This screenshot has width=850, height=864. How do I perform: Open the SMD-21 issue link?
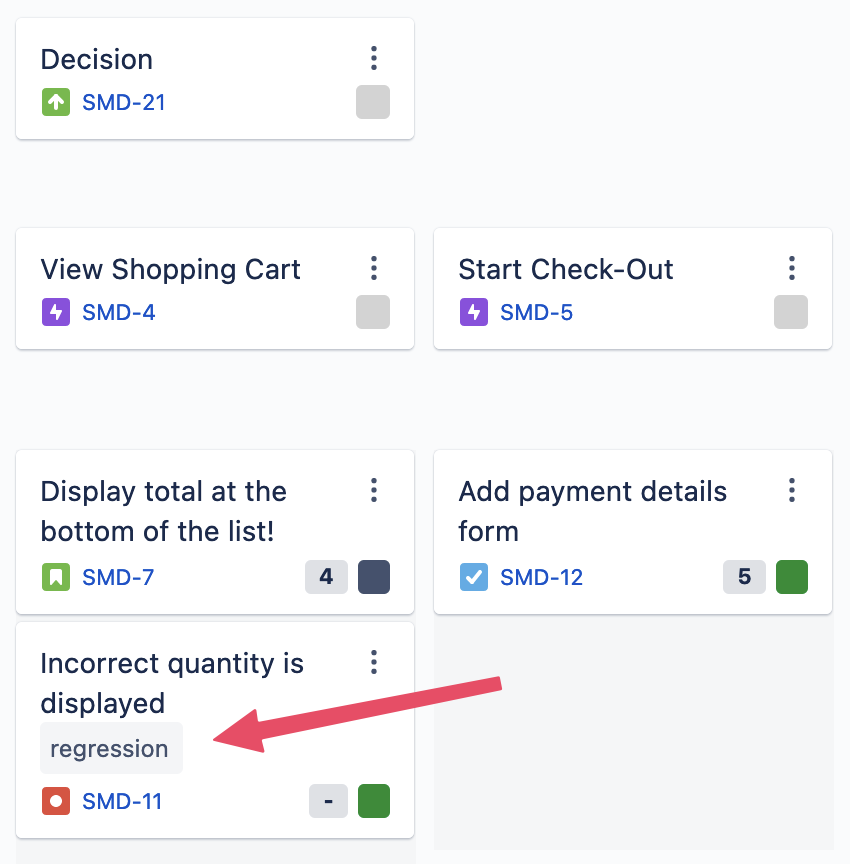click(x=123, y=102)
